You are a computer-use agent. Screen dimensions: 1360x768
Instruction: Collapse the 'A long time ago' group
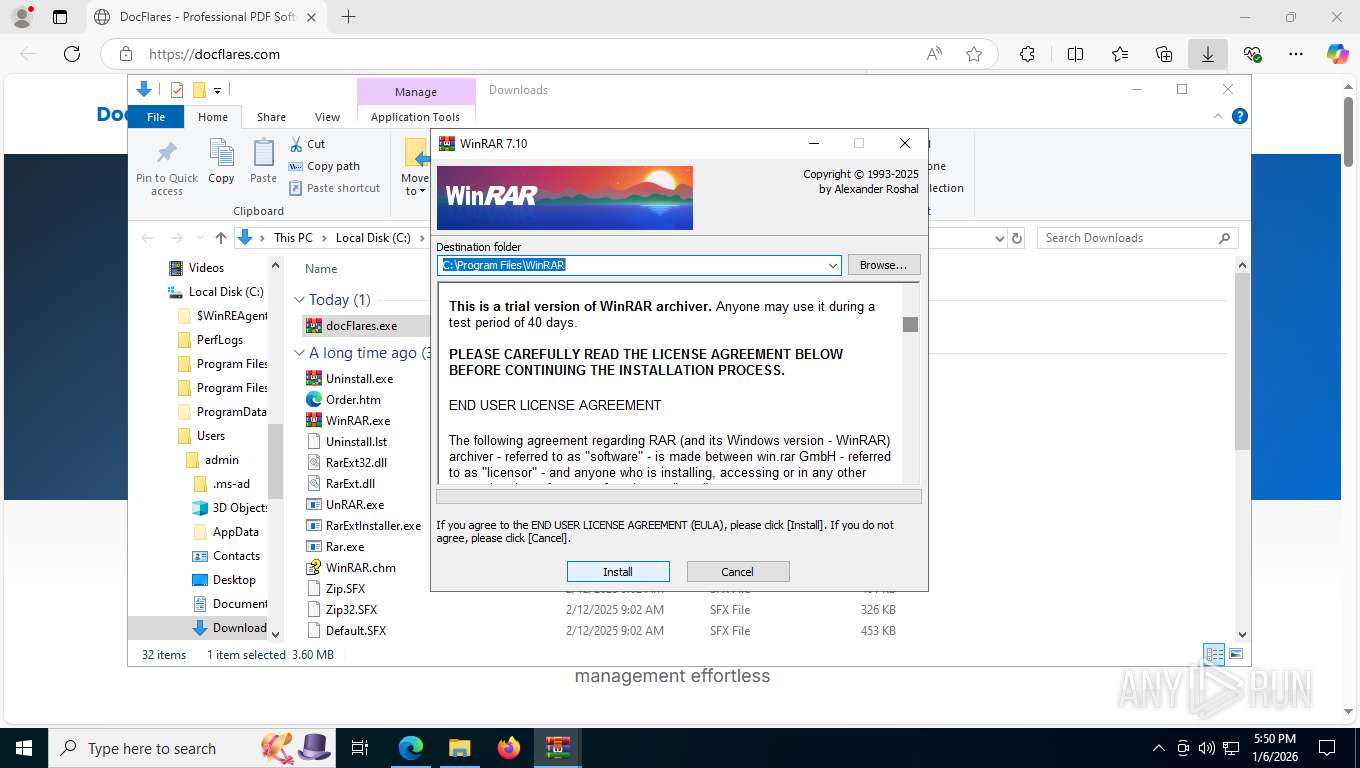[x=299, y=353]
